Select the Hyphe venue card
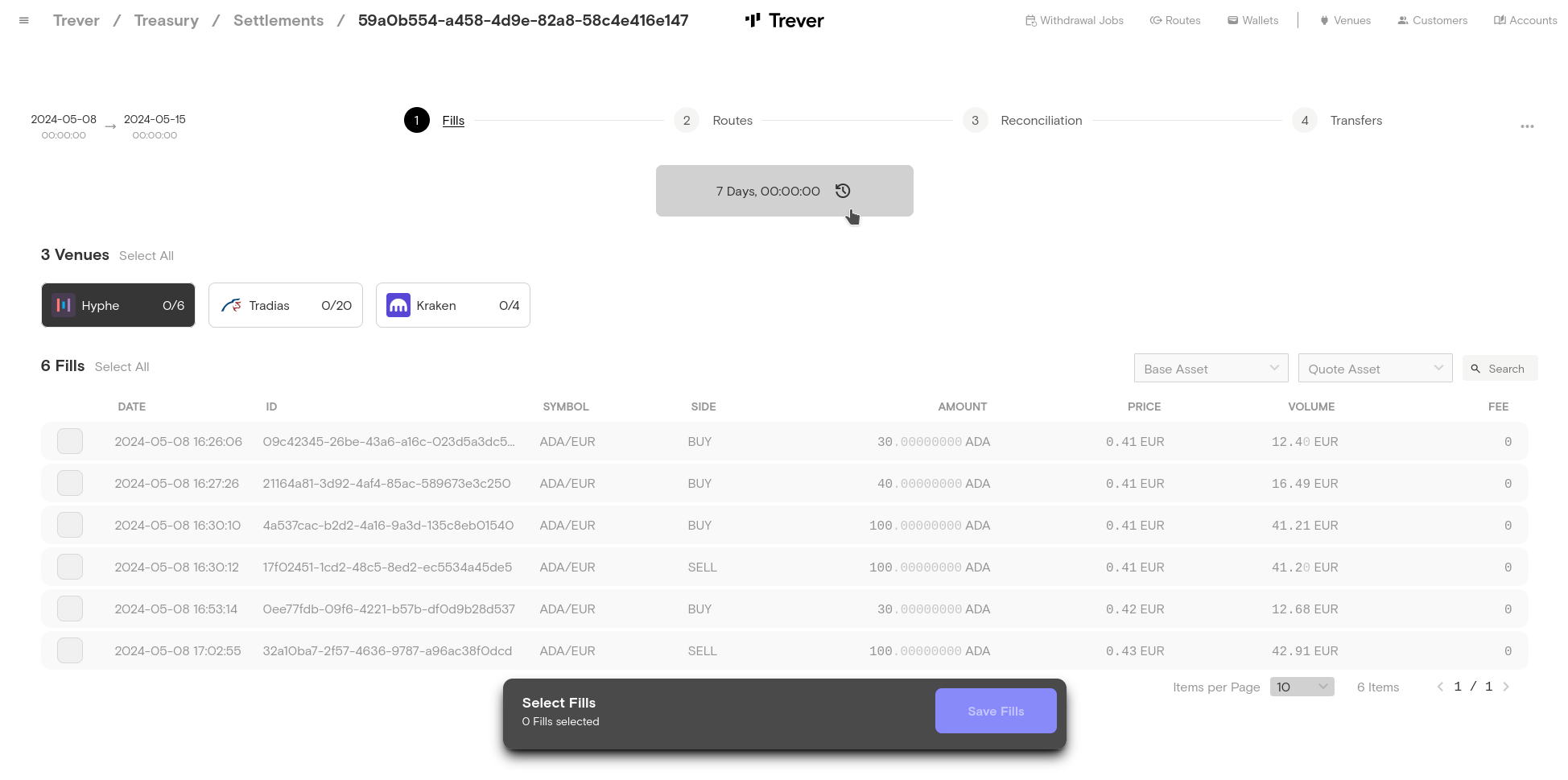 [x=118, y=305]
